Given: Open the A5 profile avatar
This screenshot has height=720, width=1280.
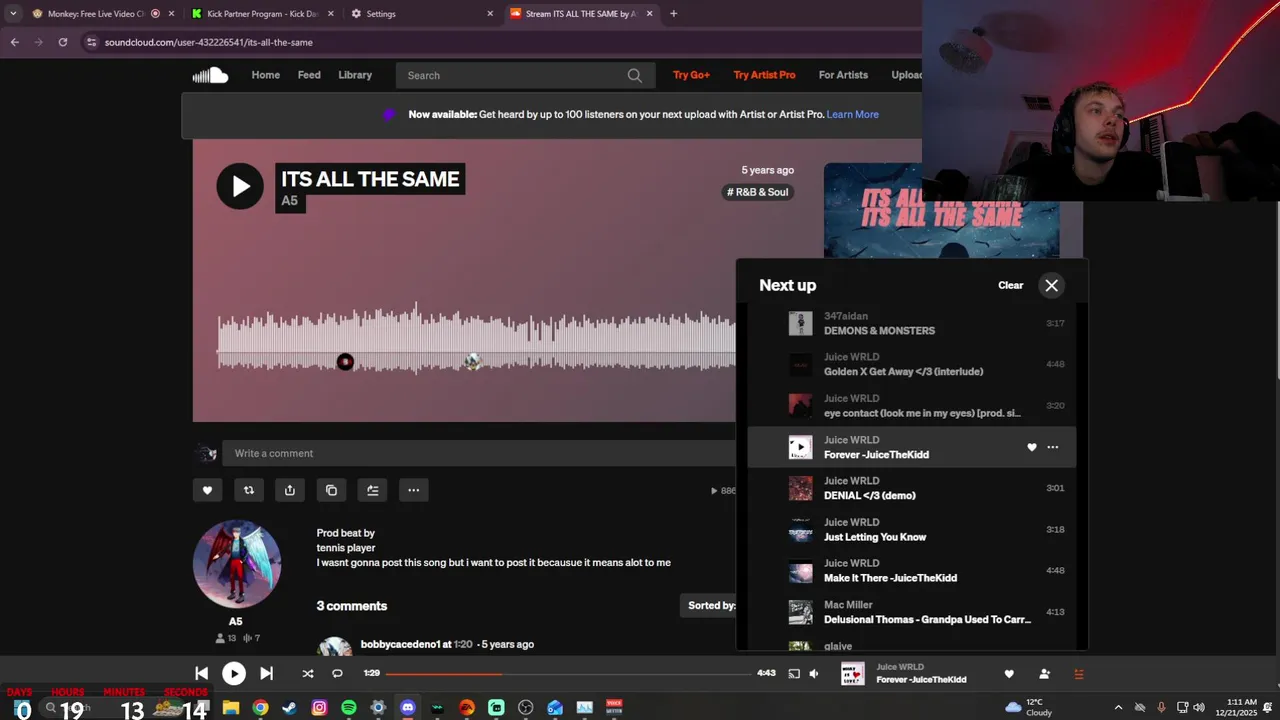Looking at the screenshot, I should 237,564.
